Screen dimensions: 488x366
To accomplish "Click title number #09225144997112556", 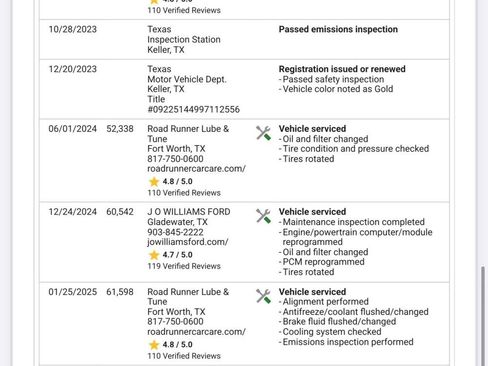I will coord(193,109).
